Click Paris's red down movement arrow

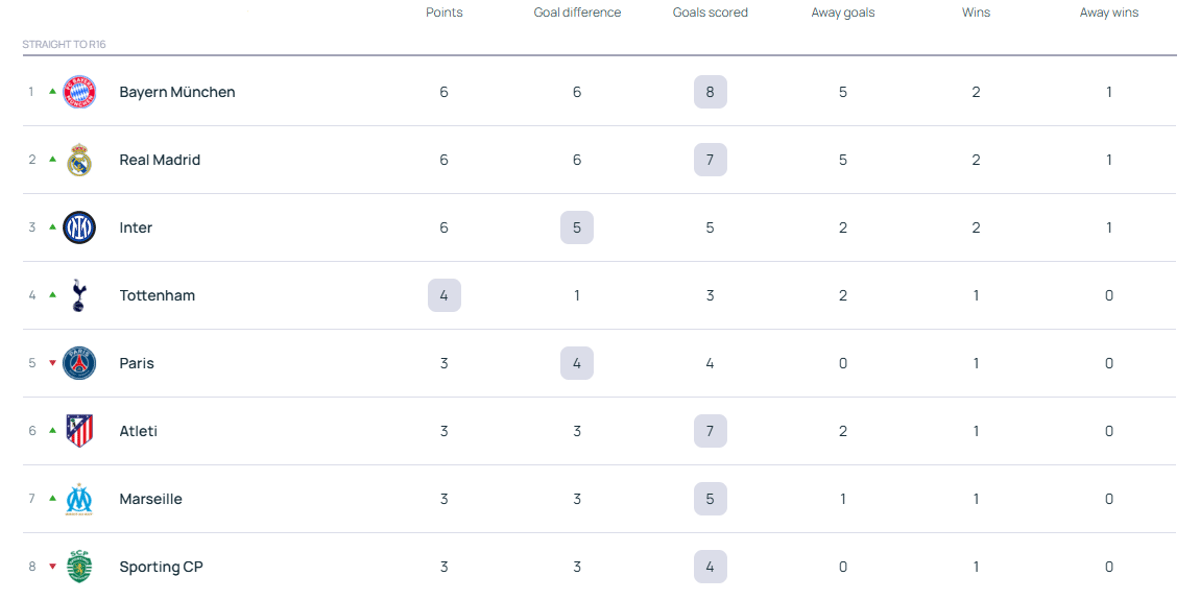(x=53, y=363)
